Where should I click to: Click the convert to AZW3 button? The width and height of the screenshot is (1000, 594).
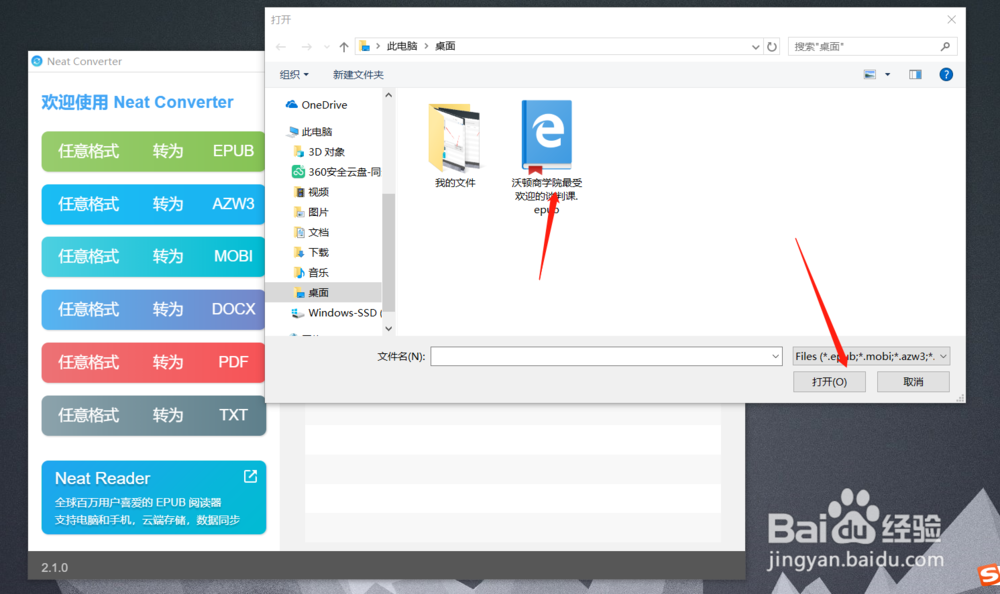coord(153,204)
